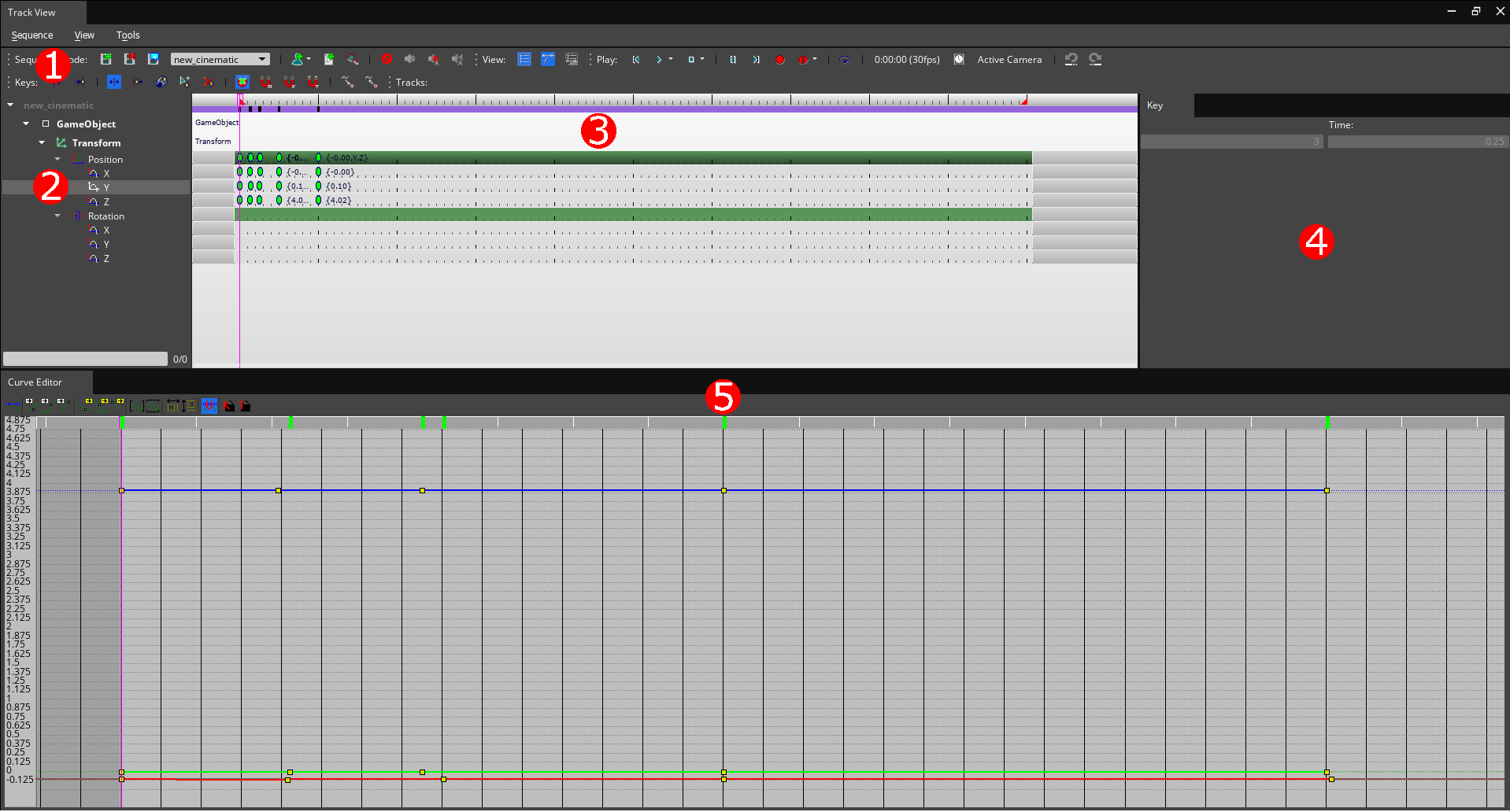Enable the Freeze Tangents lock in Curve Editor

[x=245, y=405]
